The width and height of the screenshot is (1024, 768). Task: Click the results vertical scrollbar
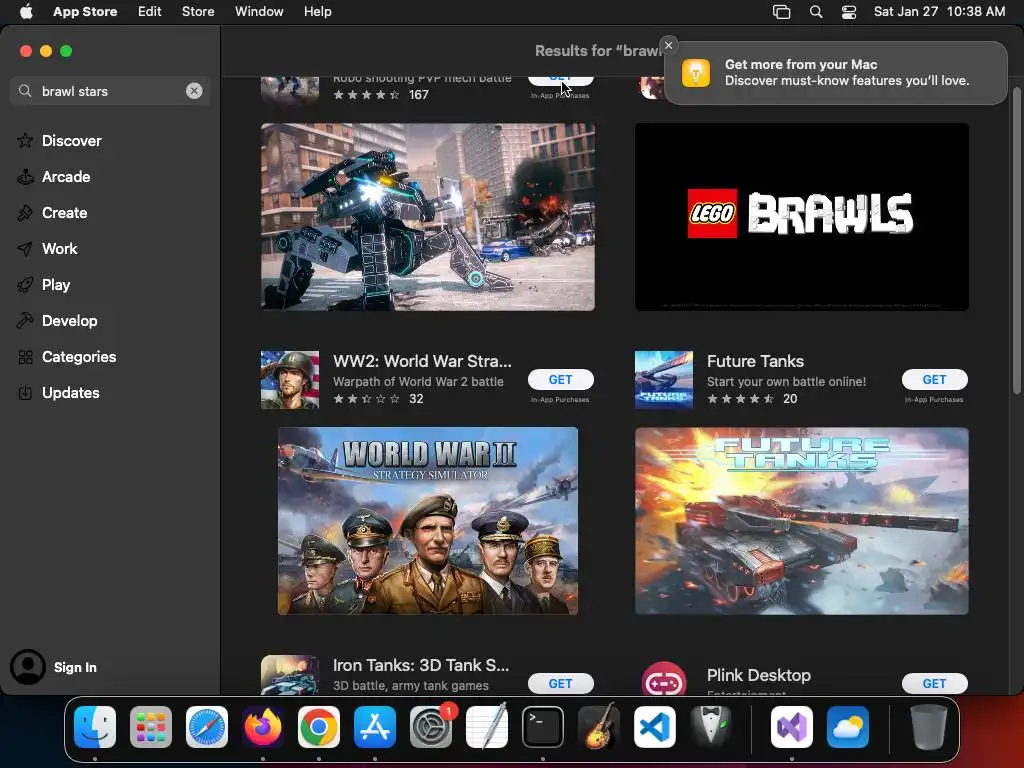pyautogui.click(x=1016, y=240)
